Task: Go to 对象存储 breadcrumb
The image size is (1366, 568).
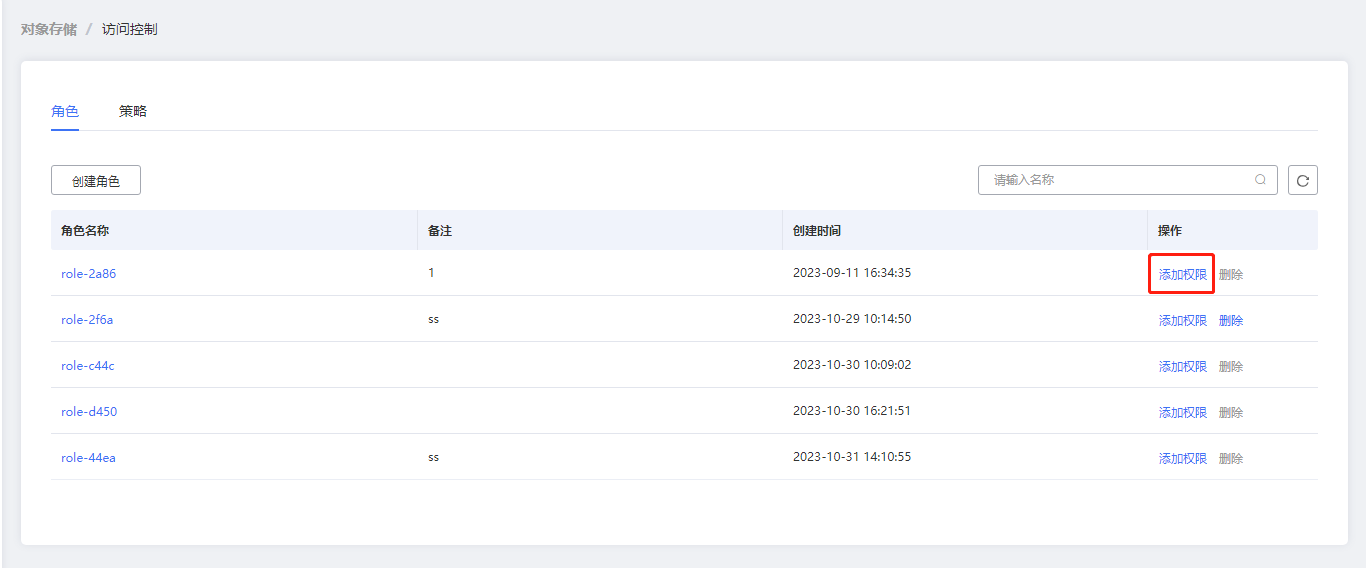Action: click(x=48, y=29)
